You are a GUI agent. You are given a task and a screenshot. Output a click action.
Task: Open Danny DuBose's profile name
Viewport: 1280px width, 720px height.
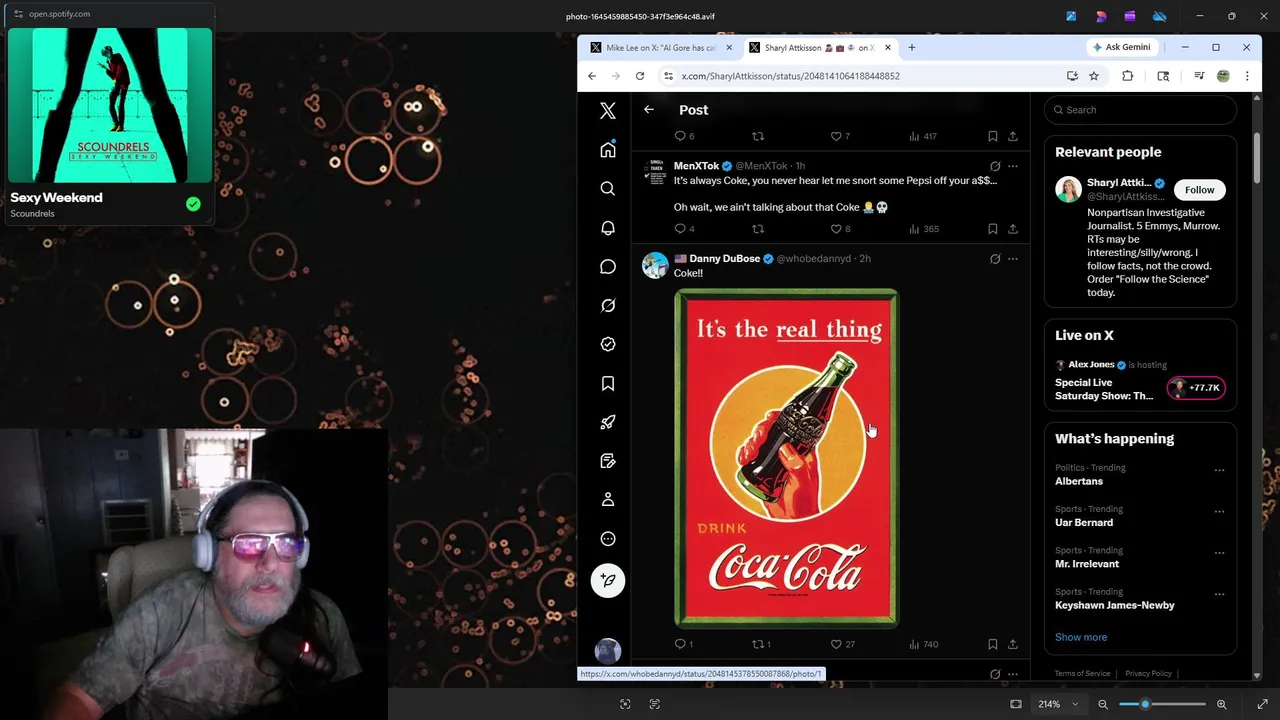[x=724, y=259]
